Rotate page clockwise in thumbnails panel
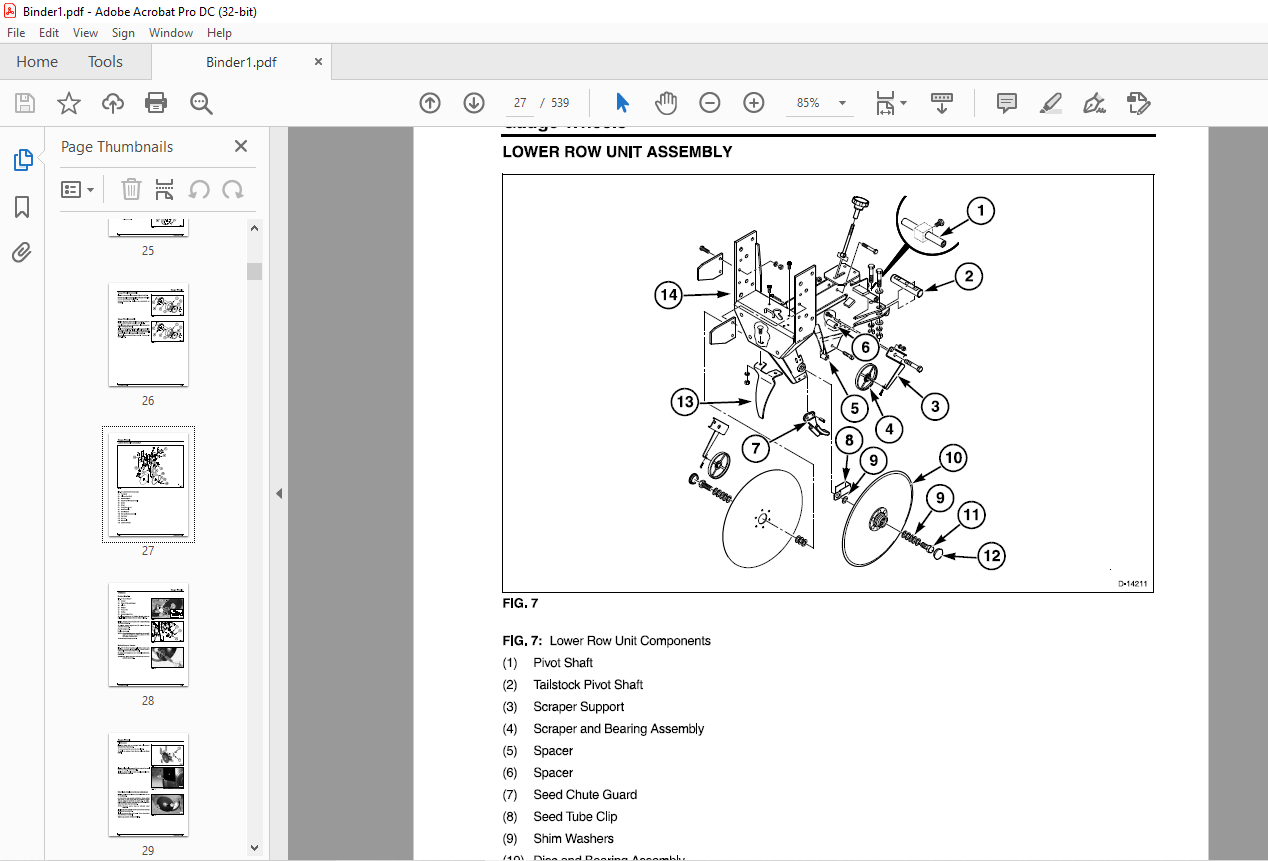 point(233,189)
